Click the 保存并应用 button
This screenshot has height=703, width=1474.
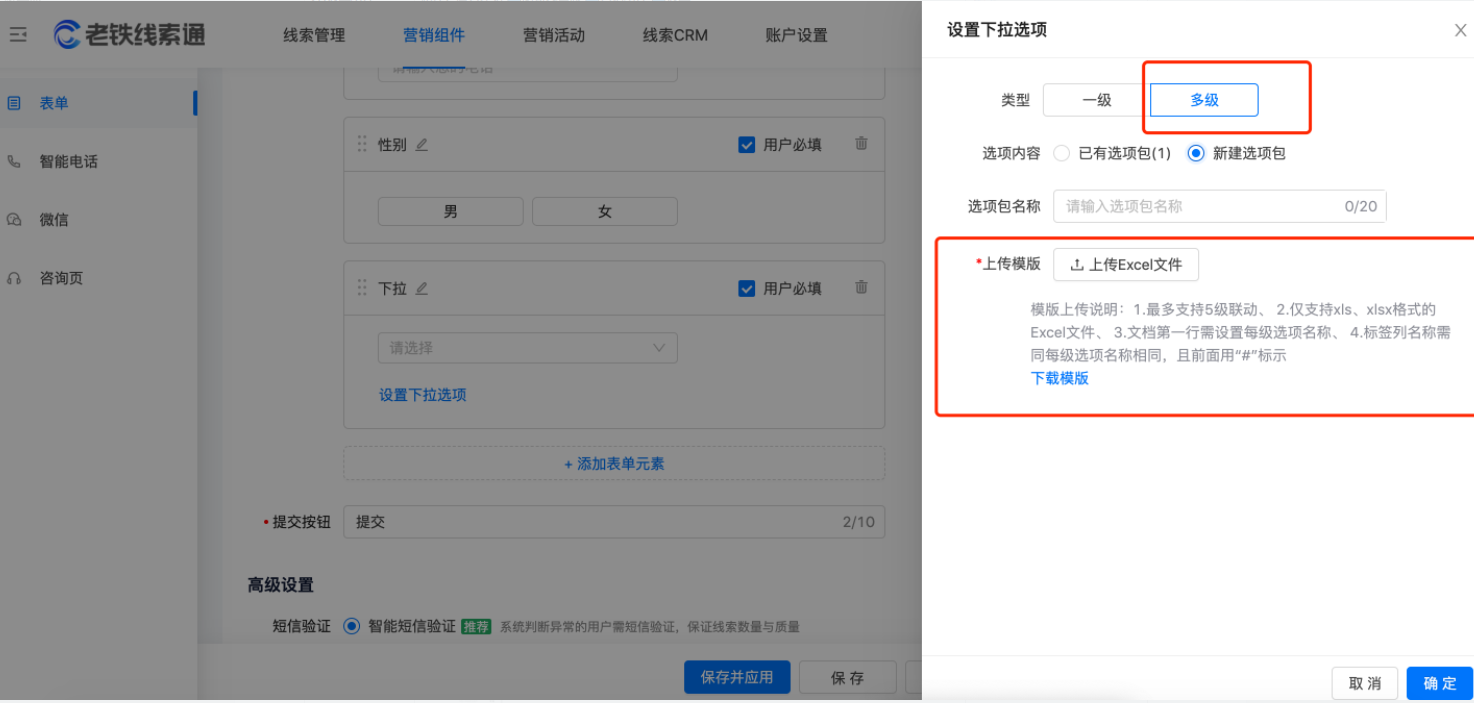click(x=737, y=677)
